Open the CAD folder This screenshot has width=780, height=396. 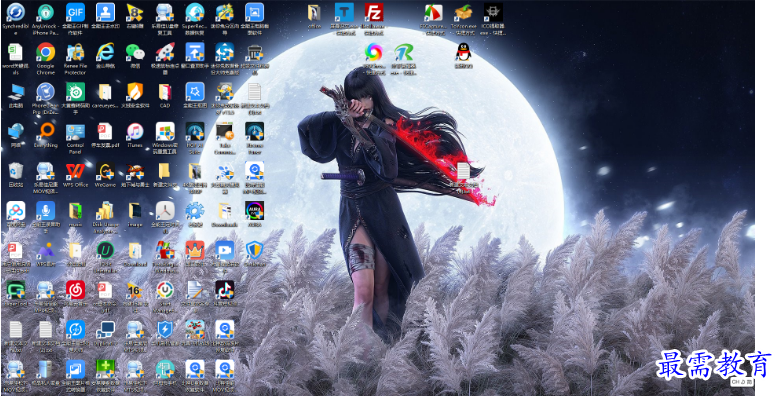coord(165,92)
